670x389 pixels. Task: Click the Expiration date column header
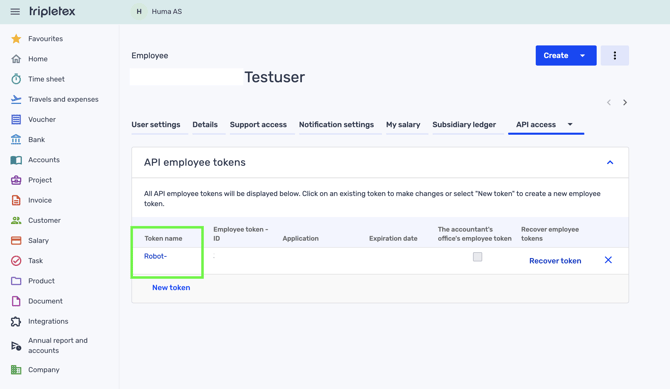click(393, 239)
